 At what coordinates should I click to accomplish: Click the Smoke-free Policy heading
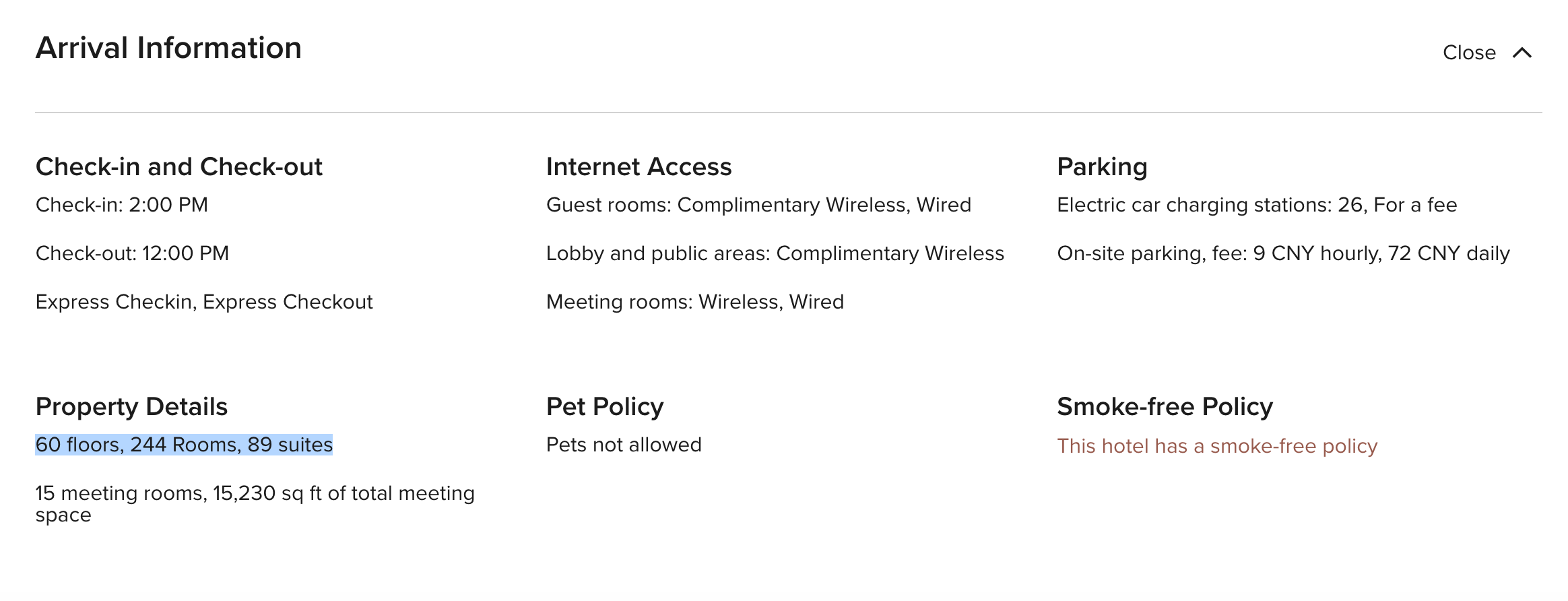coord(1165,406)
